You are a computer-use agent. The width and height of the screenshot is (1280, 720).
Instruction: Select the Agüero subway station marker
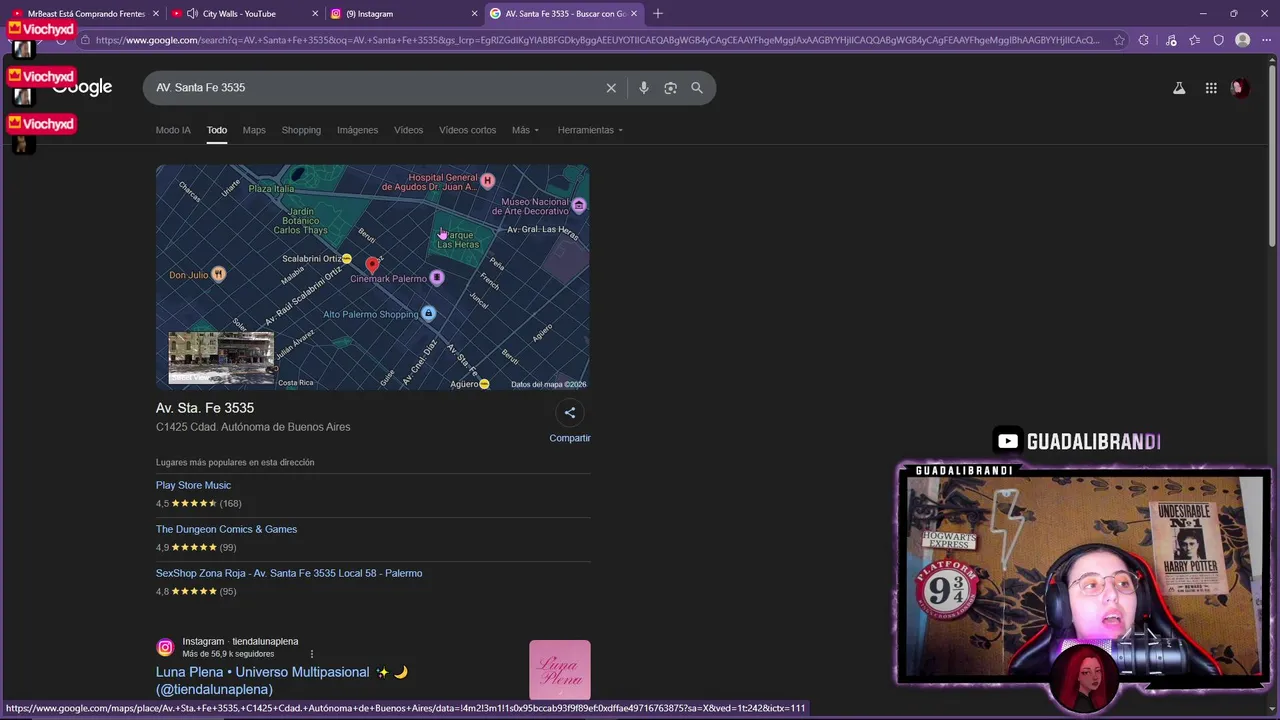(484, 384)
